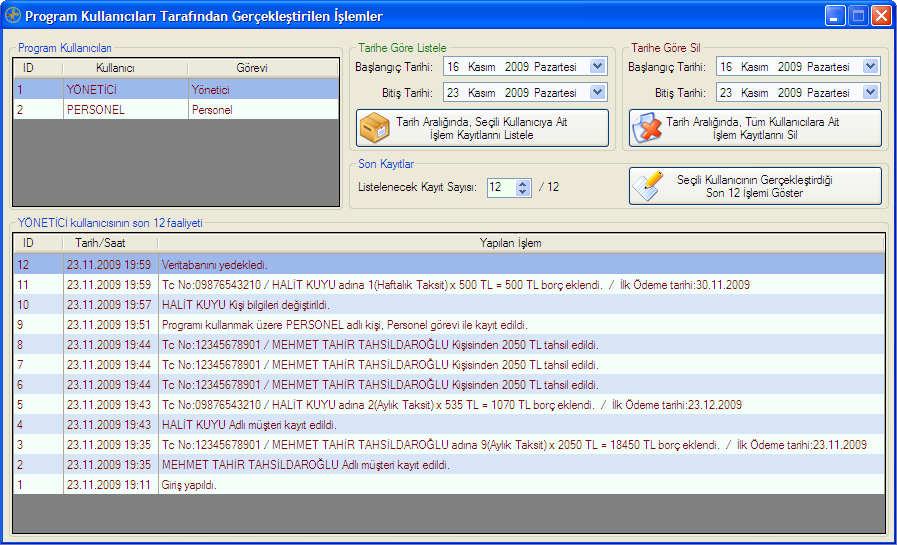Viewport: 897px width, 545px height.
Task: Increase the Listelenecek Kayıt Sayısı spinner value
Action: [x=522, y=183]
